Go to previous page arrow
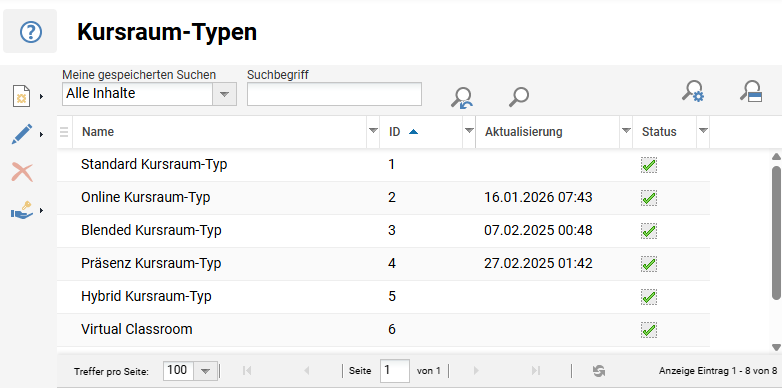This screenshot has height=388, width=782. (x=307, y=371)
